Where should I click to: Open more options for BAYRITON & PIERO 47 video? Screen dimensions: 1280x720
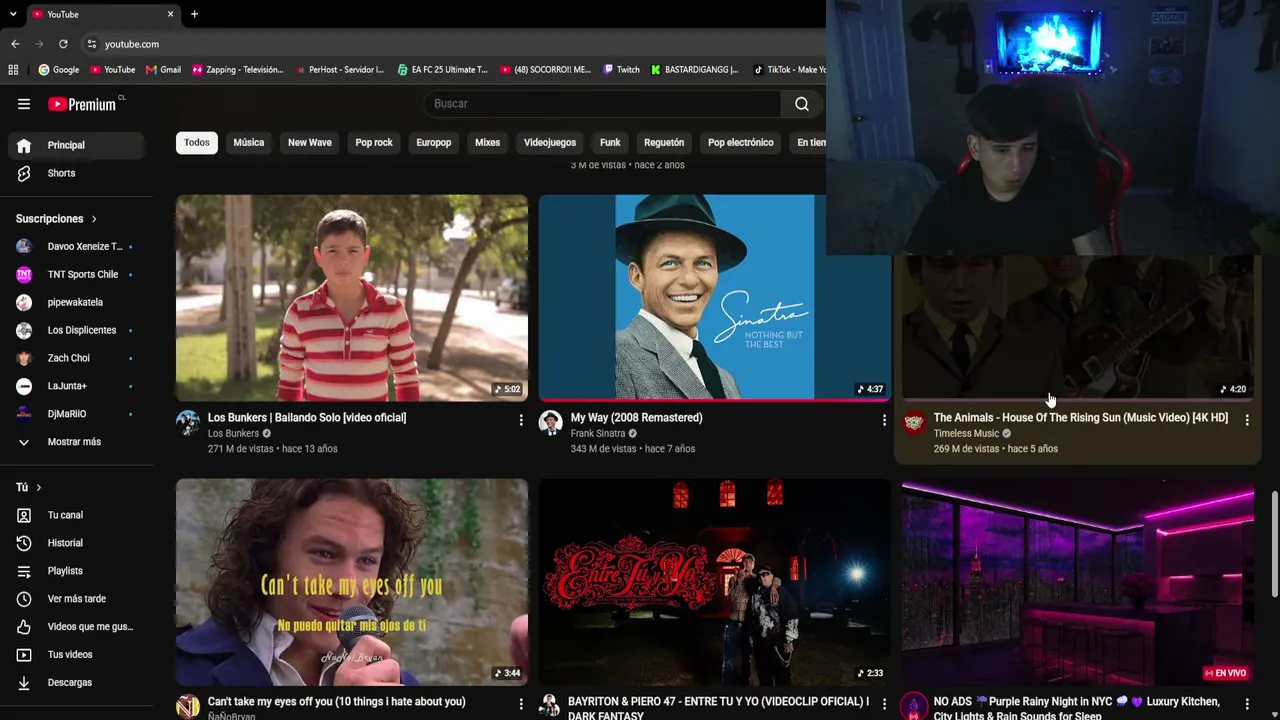pyautogui.click(x=884, y=704)
